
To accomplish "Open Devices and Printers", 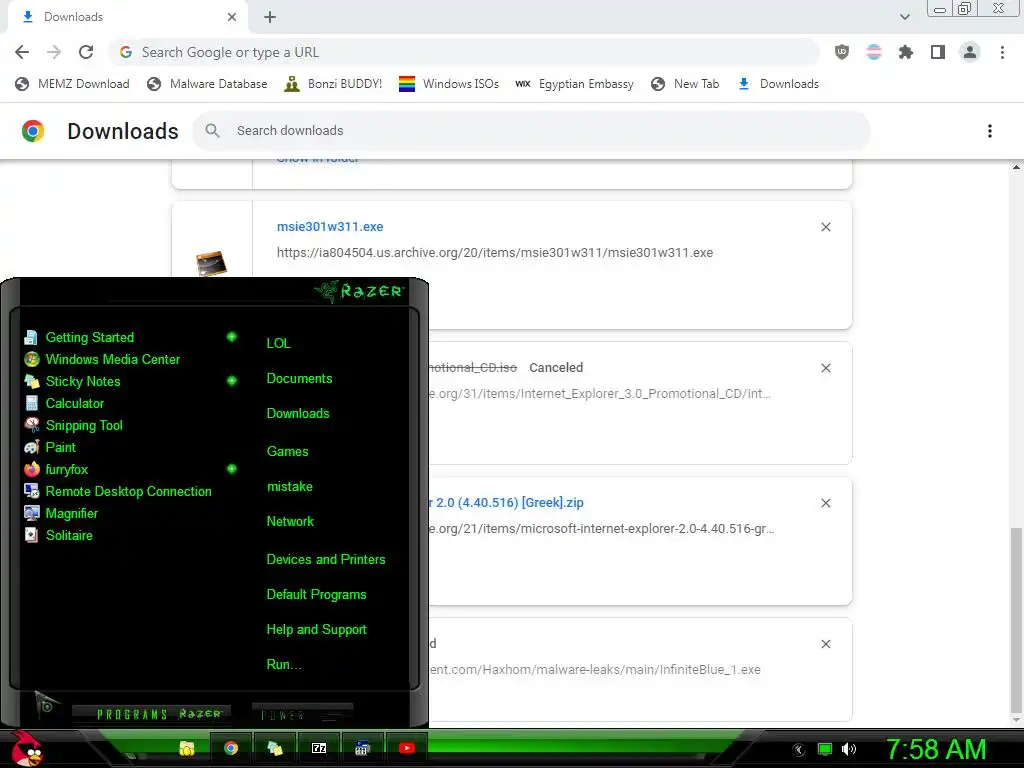I will (x=326, y=560).
